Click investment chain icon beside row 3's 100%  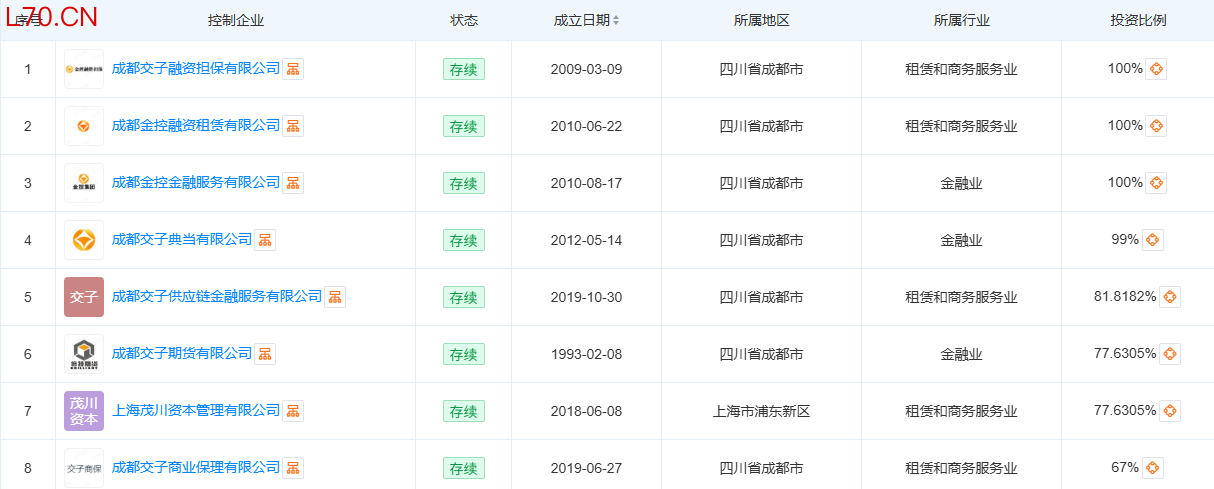[1156, 183]
